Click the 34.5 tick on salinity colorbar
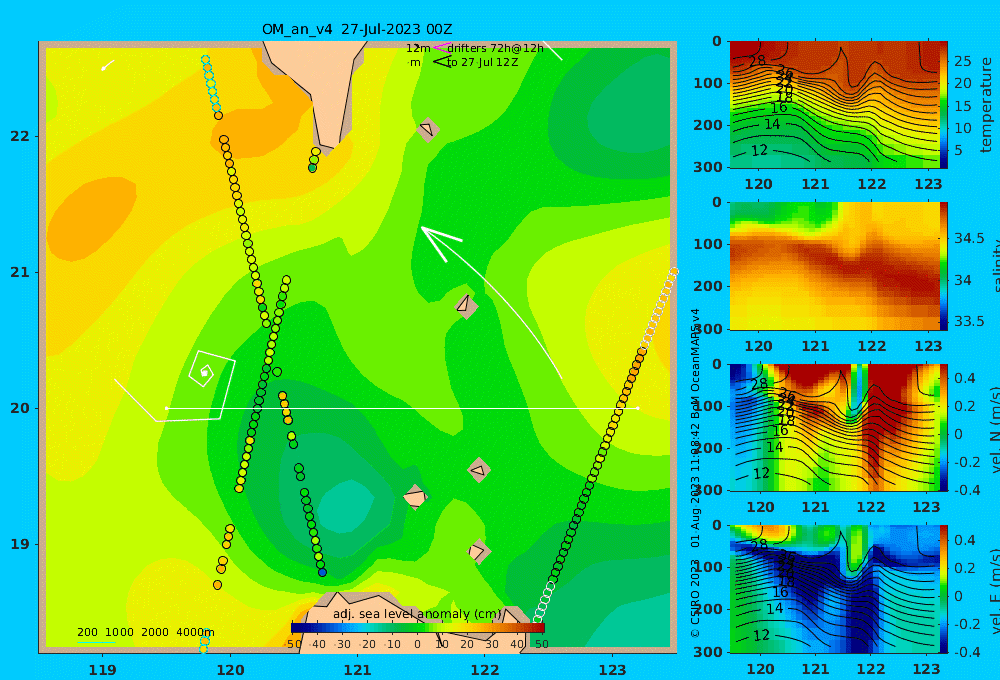The height and width of the screenshot is (680, 1000). pos(969,238)
